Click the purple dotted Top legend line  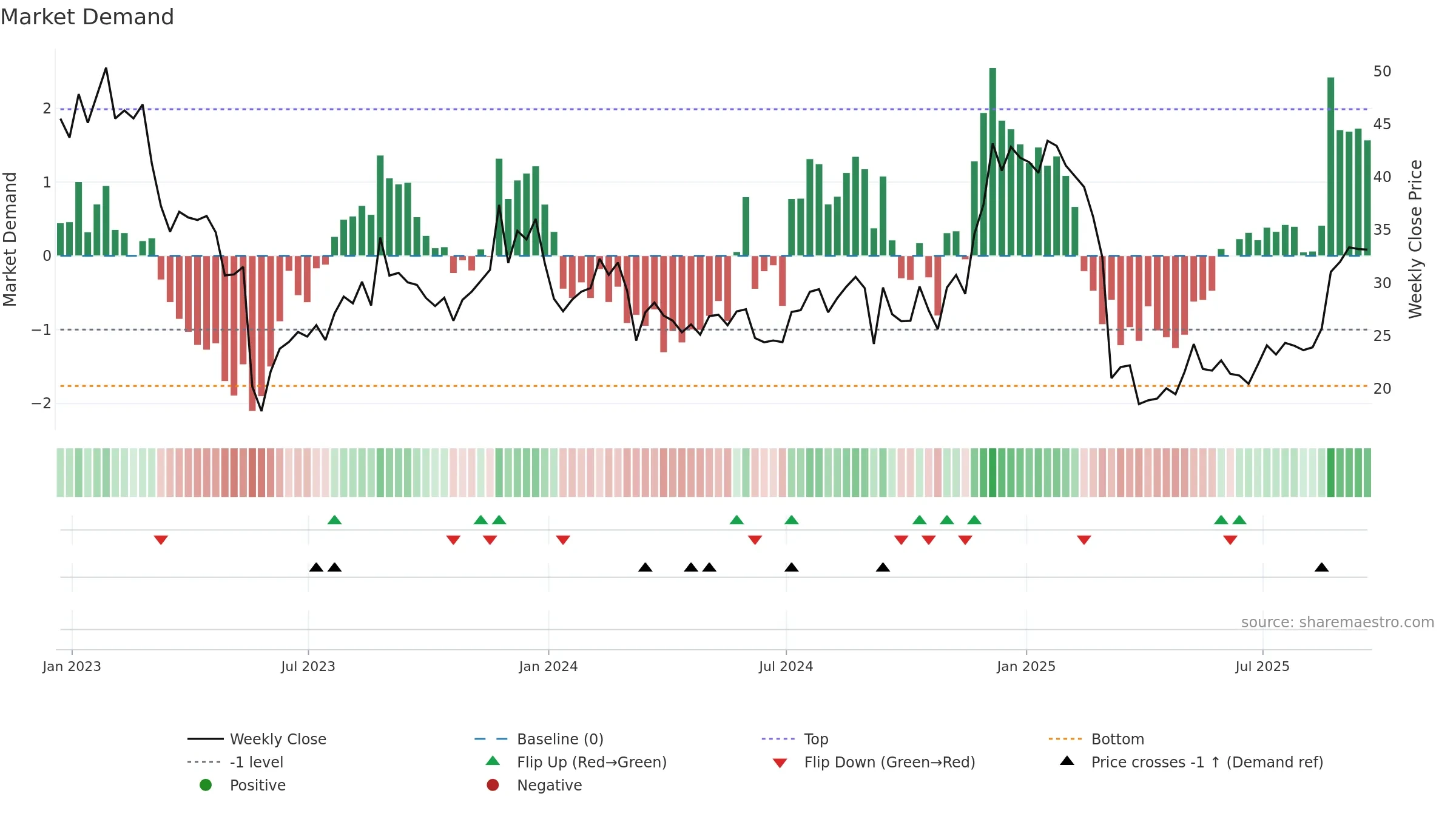pyautogui.click(x=778, y=739)
